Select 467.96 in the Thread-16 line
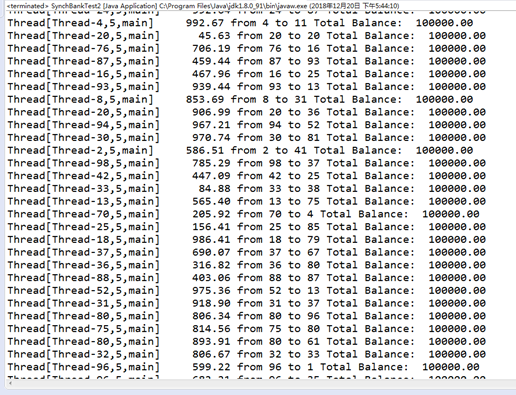Viewport: 516px width, 395px height. click(x=211, y=74)
